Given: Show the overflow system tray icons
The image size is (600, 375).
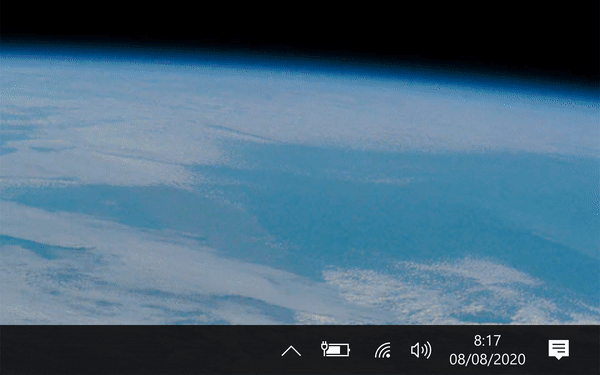Looking at the screenshot, I should (x=291, y=350).
